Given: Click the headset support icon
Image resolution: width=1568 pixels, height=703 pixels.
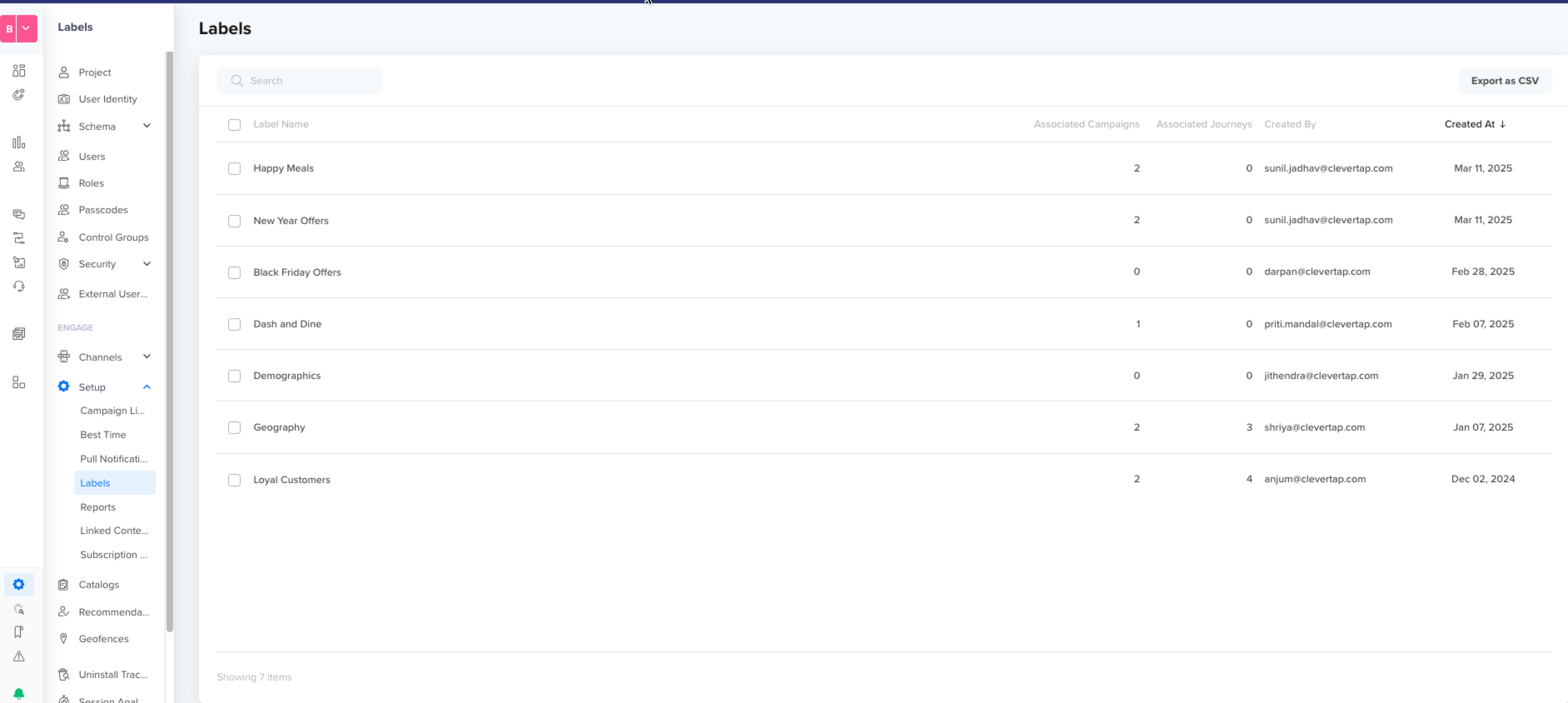Looking at the screenshot, I should pos(19,286).
